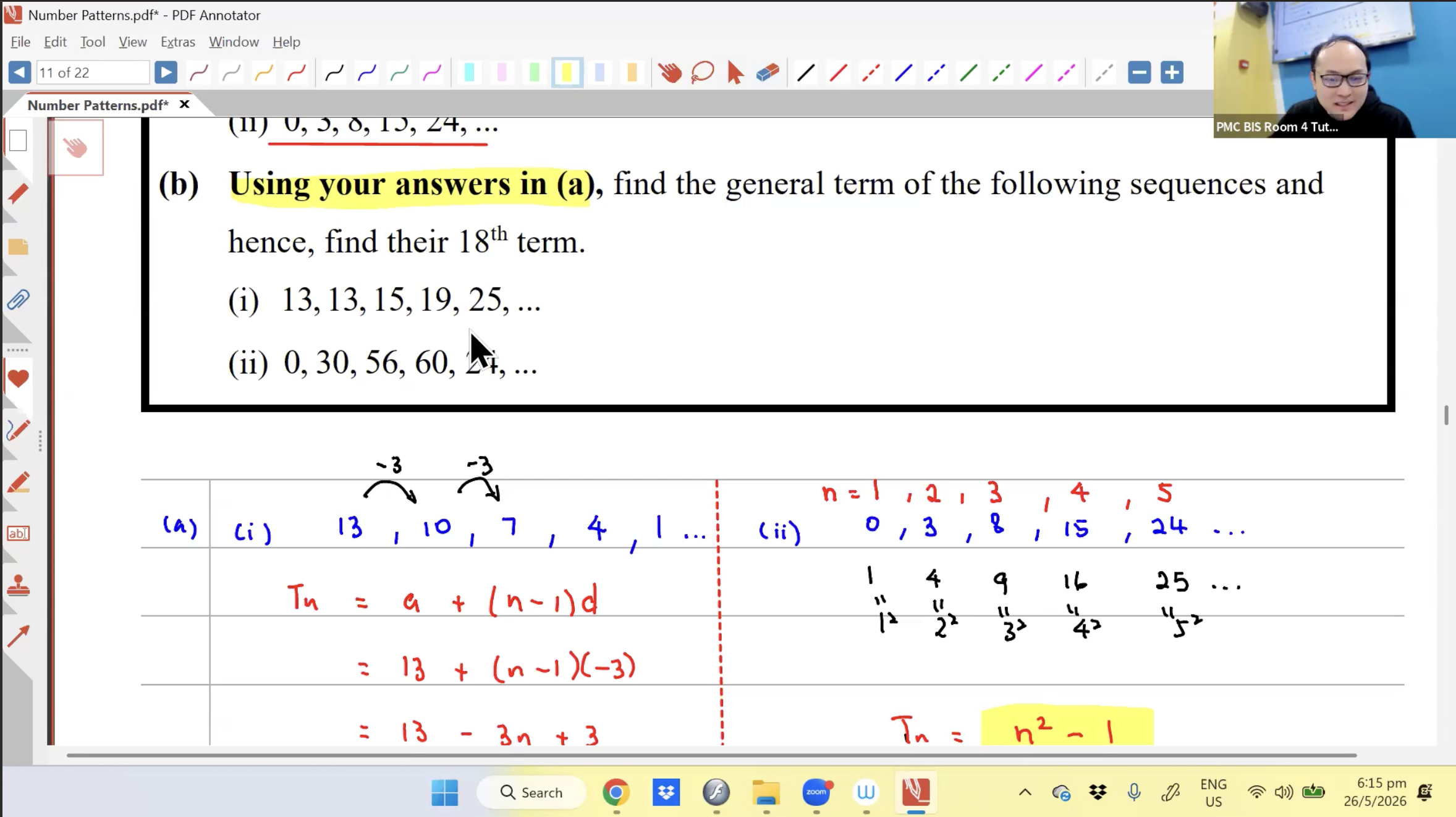Click the vertical scrollbar on right edge
This screenshot has height=817, width=1456.
pos(1446,415)
